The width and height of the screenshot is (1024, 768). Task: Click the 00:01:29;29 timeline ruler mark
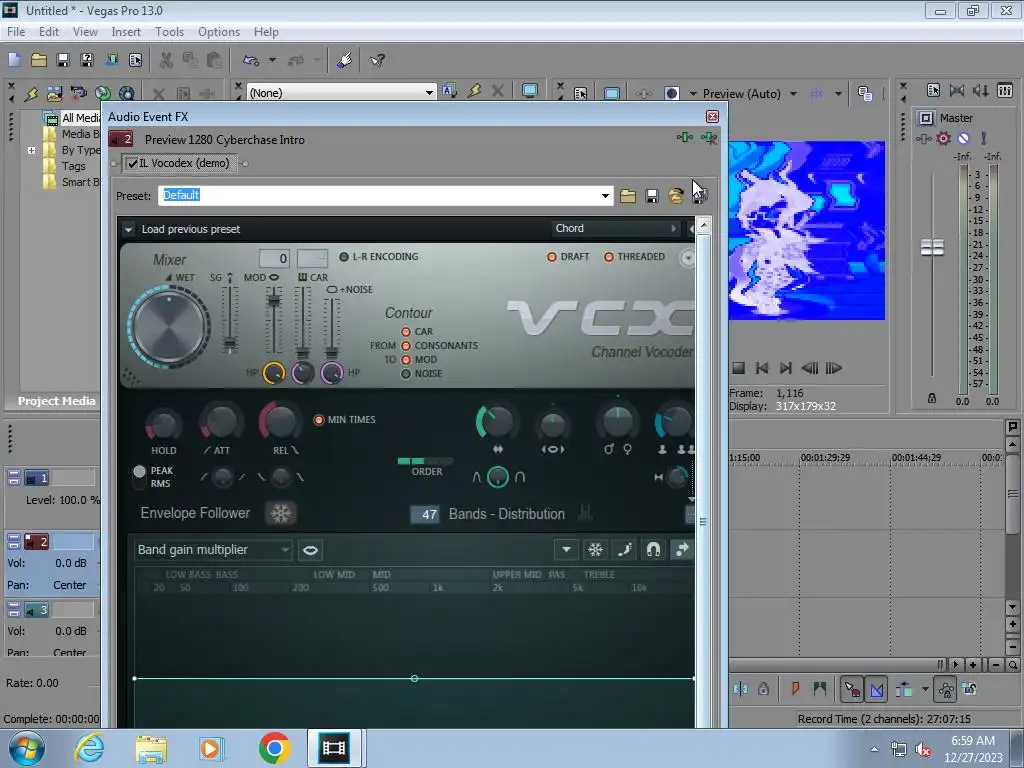[825, 457]
